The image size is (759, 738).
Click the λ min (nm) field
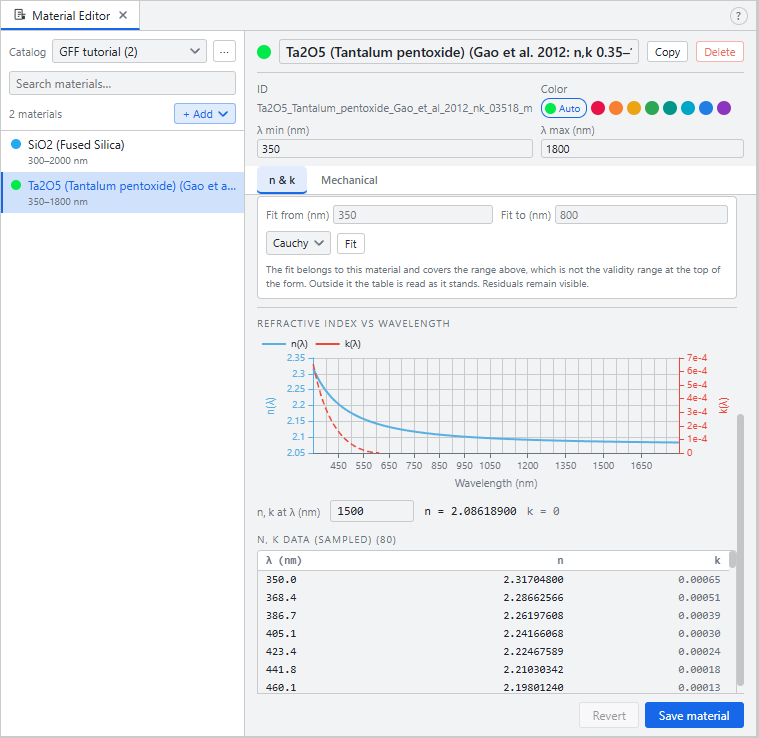pyautogui.click(x=395, y=149)
